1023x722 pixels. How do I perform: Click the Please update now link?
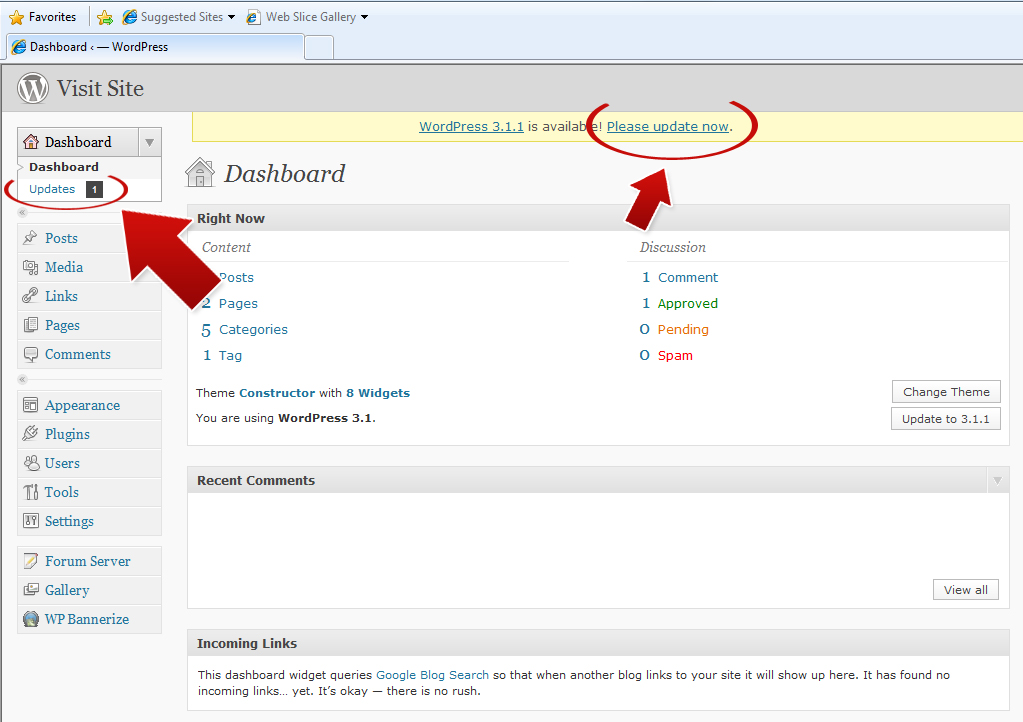[667, 127]
